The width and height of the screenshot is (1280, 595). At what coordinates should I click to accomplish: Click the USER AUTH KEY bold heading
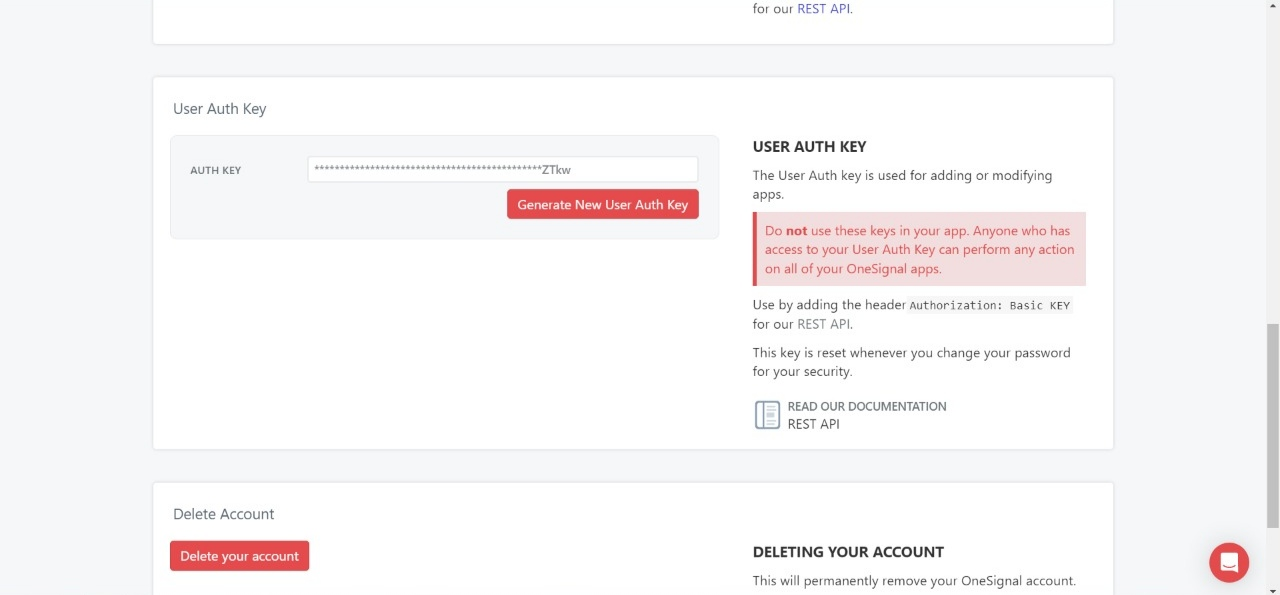point(809,146)
